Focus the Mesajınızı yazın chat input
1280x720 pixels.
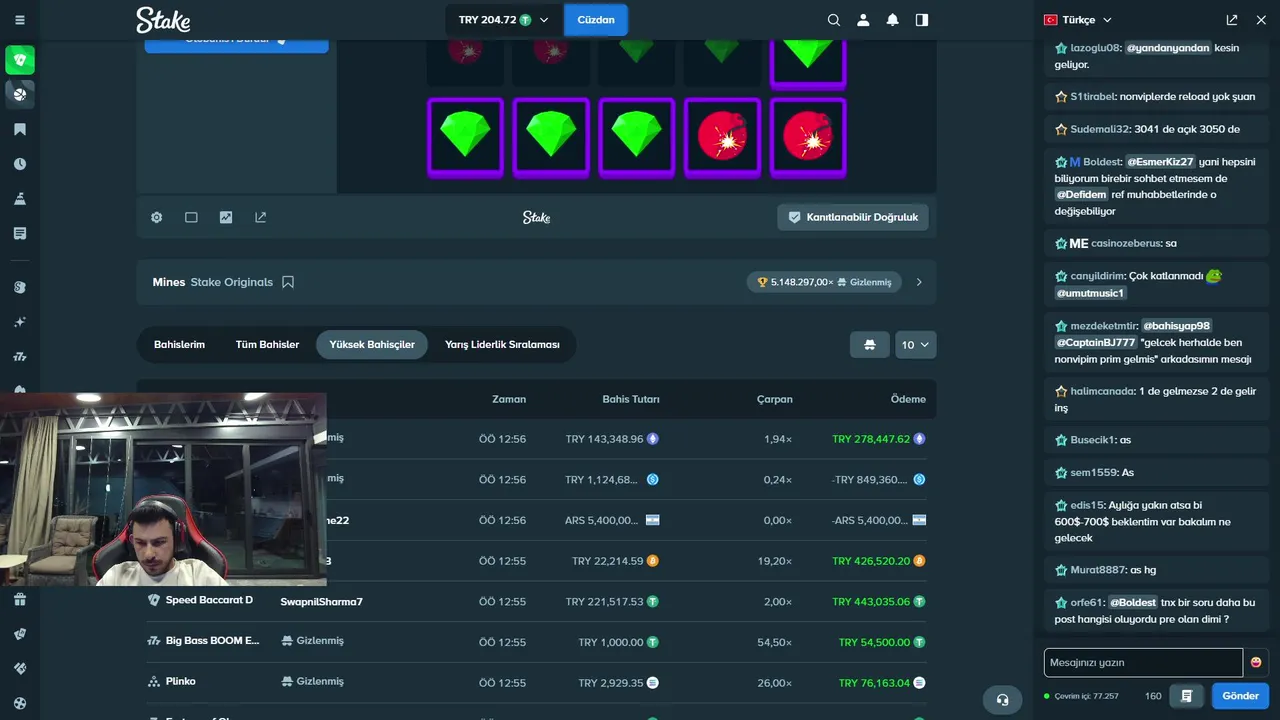pos(1143,662)
